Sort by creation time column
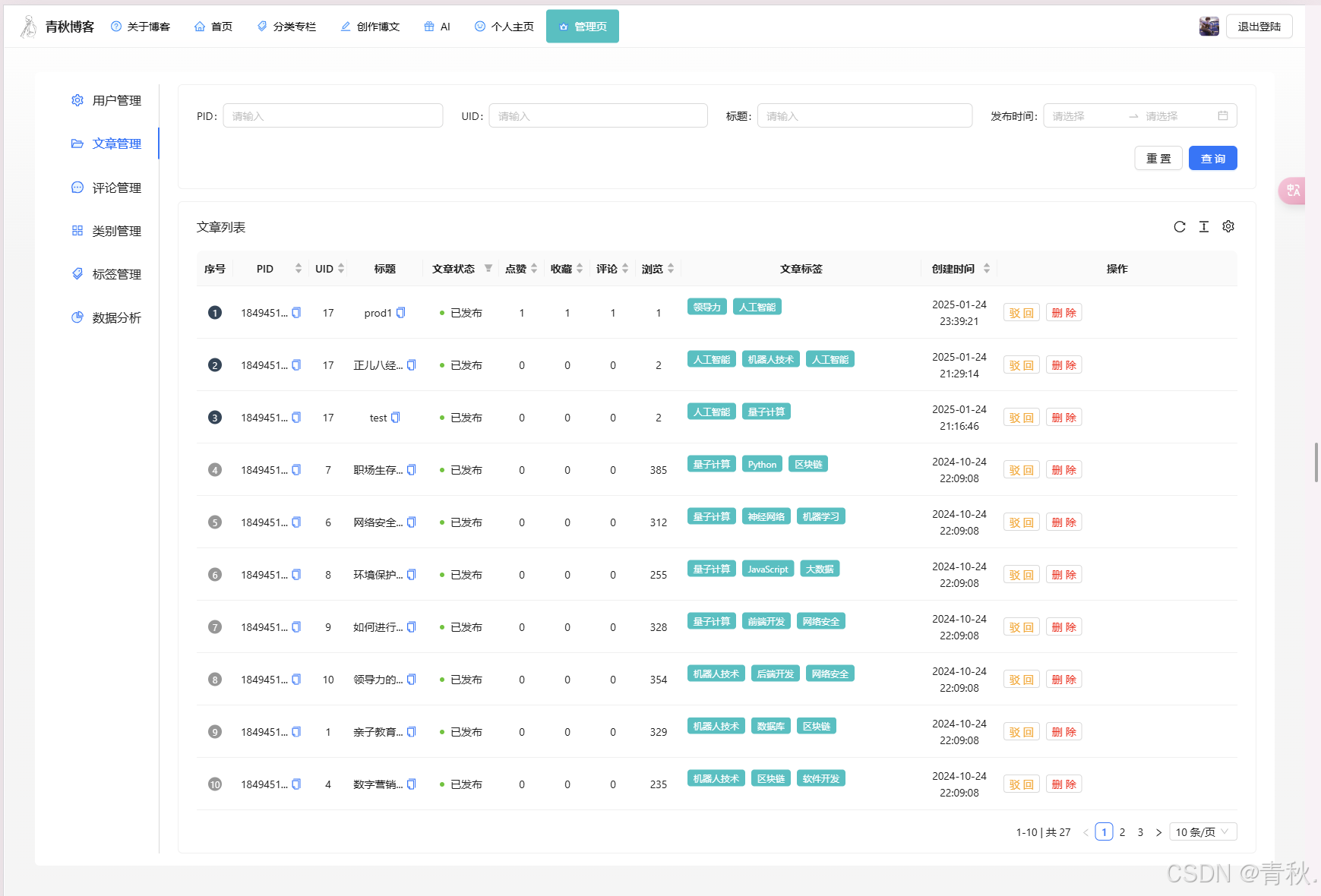This screenshot has width=1321, height=896. [x=987, y=269]
